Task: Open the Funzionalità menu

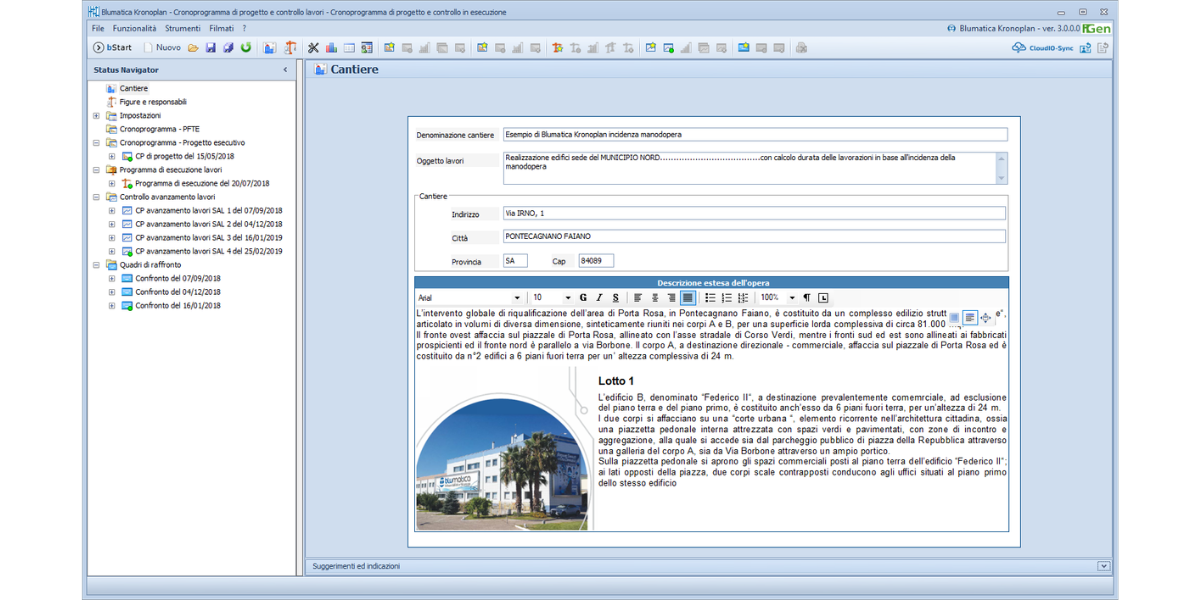Action: tap(134, 29)
